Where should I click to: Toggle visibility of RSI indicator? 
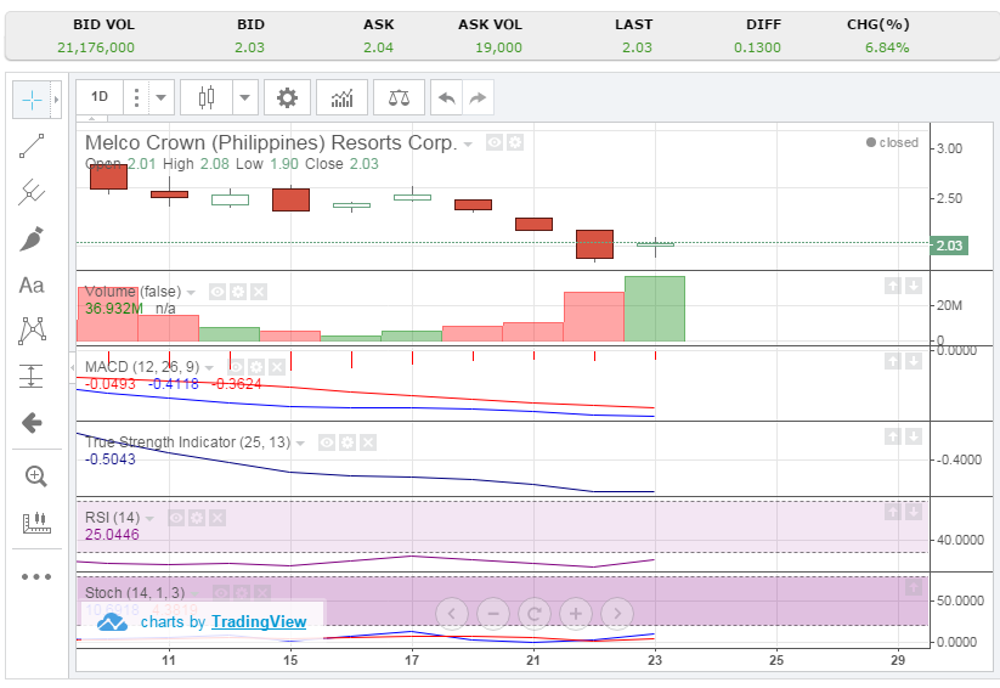point(177,518)
